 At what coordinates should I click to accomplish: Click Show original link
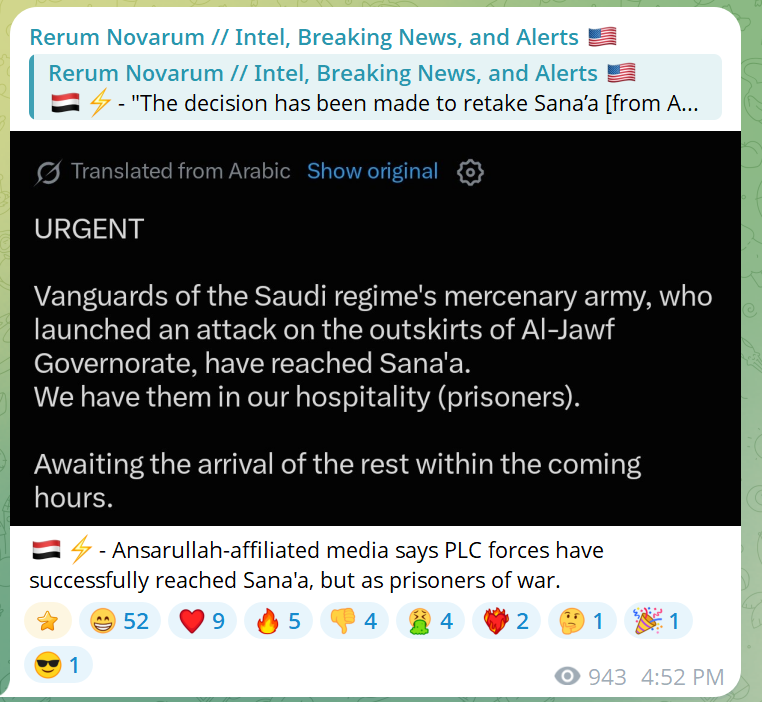coord(373,171)
